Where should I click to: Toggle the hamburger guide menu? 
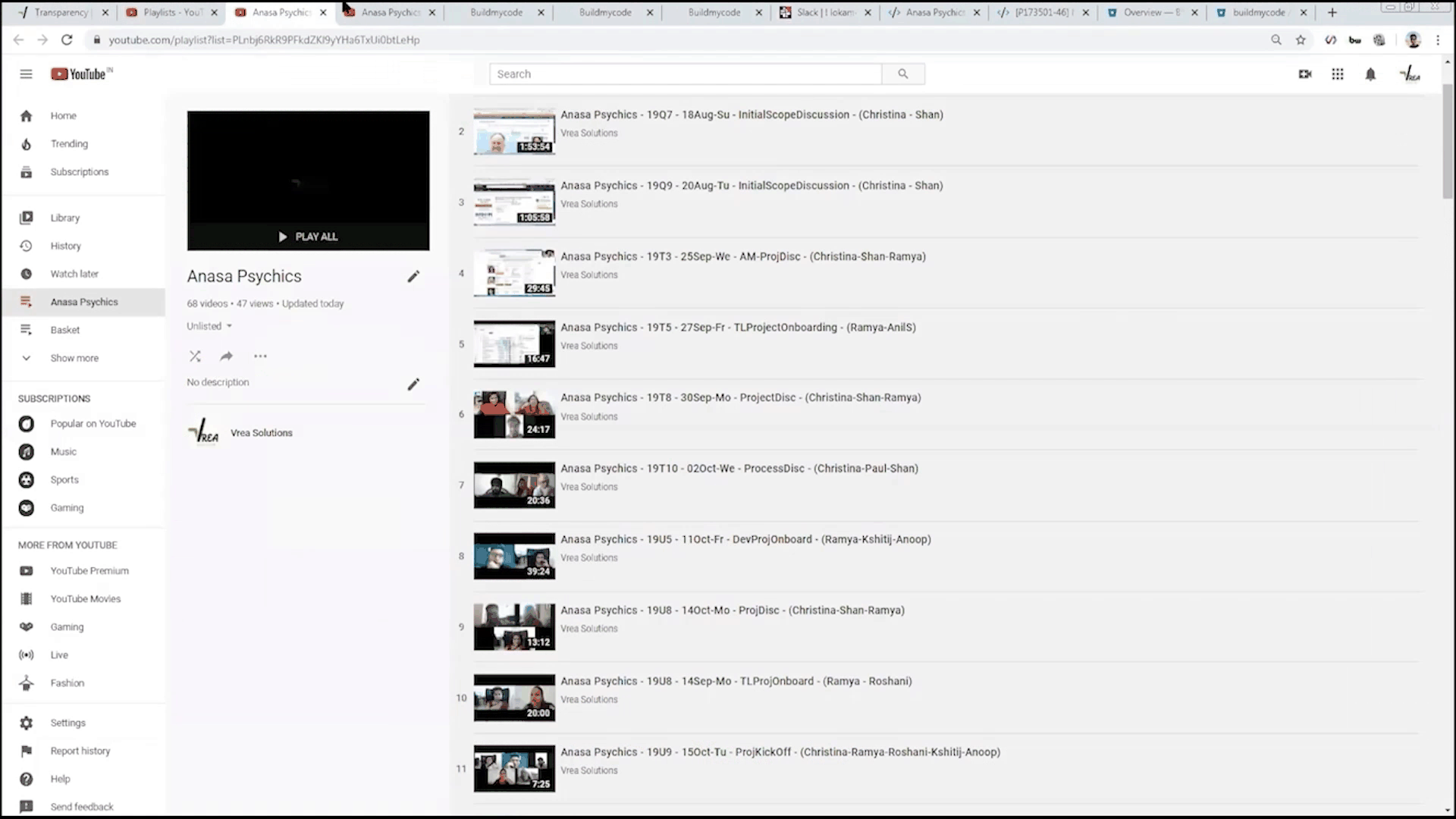(26, 74)
